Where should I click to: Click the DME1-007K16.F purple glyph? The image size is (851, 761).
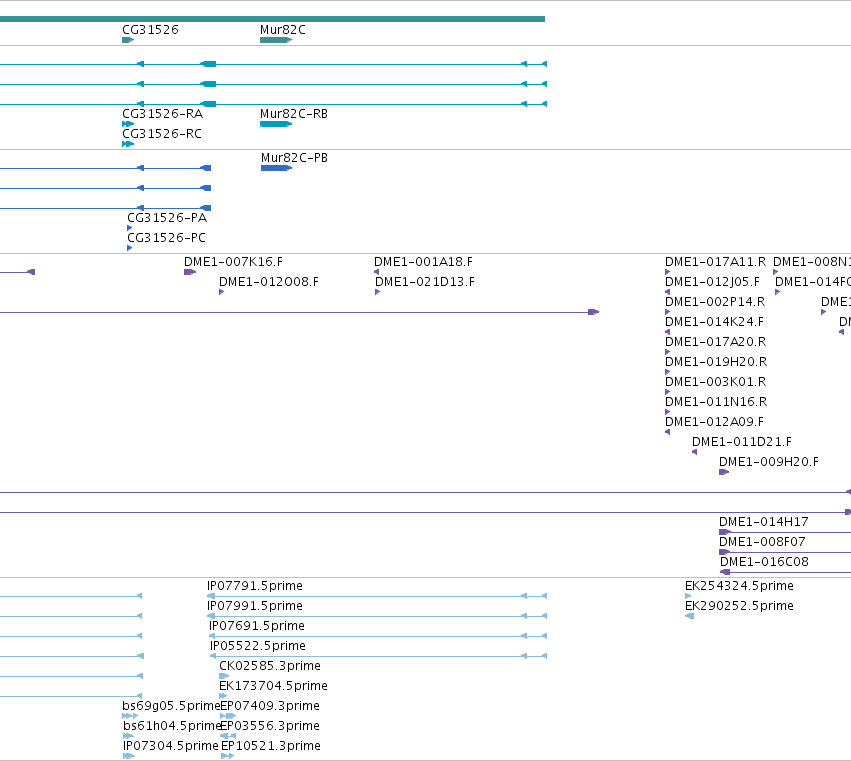[x=190, y=272]
